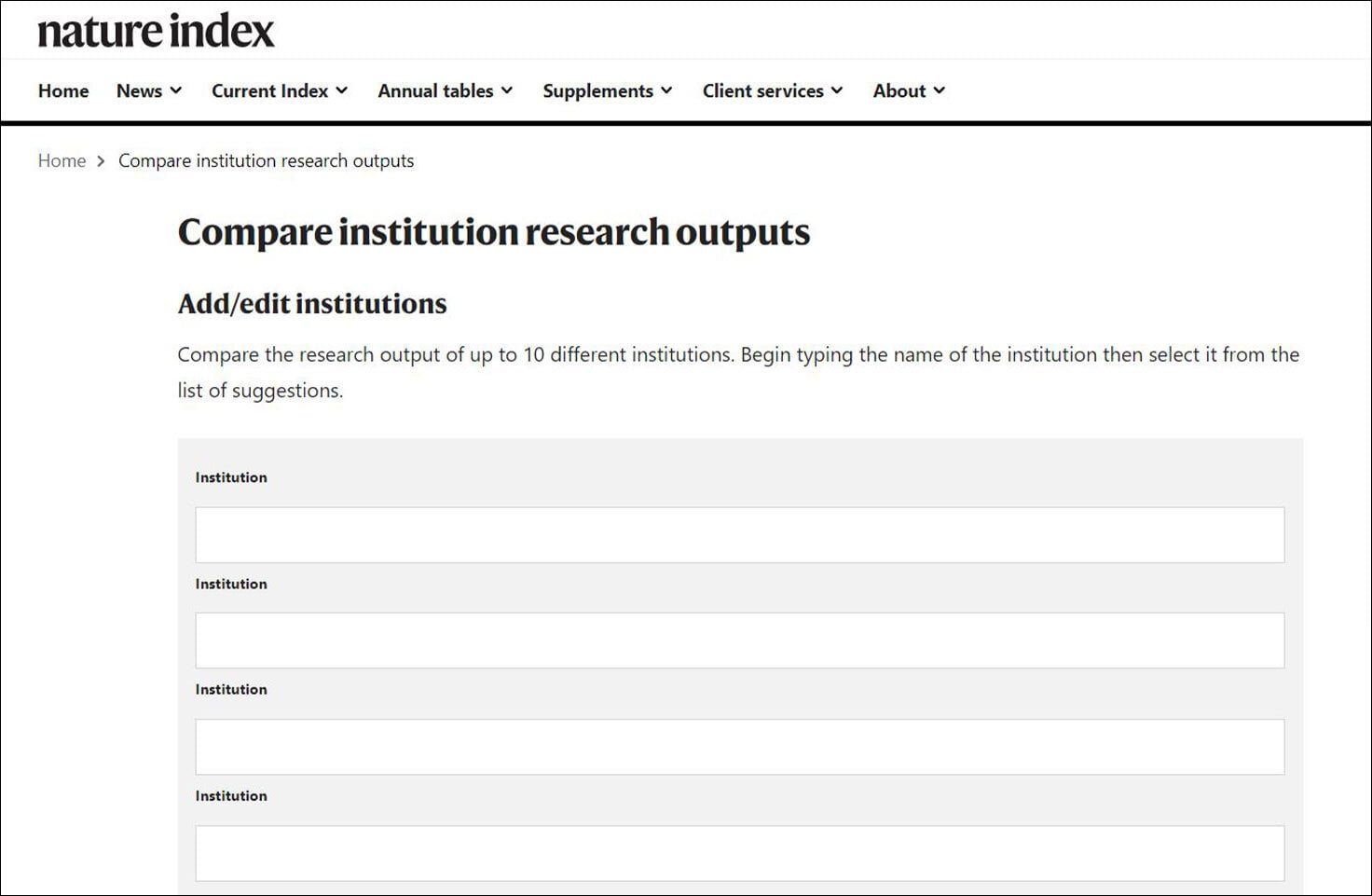Expand the About chevron
The height and width of the screenshot is (896, 1372).
(940, 90)
